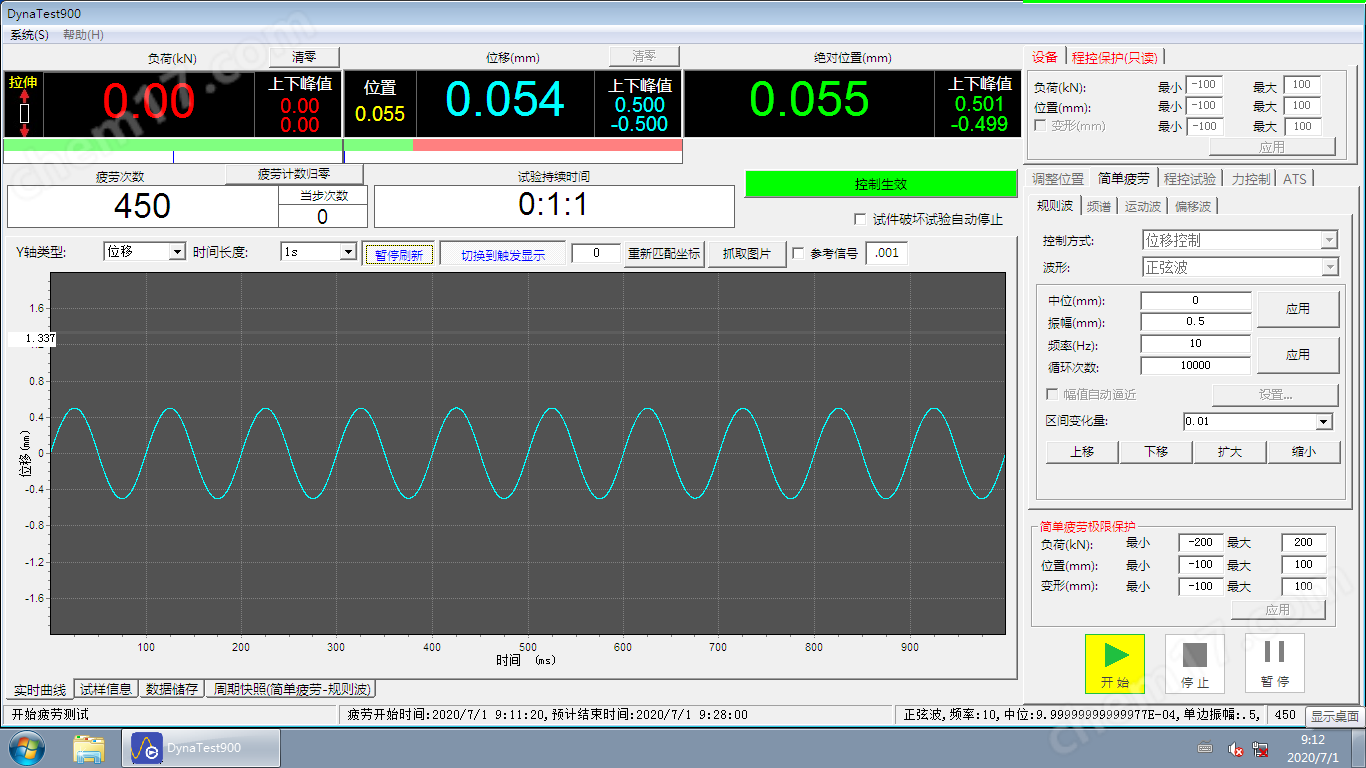The image size is (1366, 768).
Task: Open the 控制方式 dropdown
Action: (x=1329, y=240)
